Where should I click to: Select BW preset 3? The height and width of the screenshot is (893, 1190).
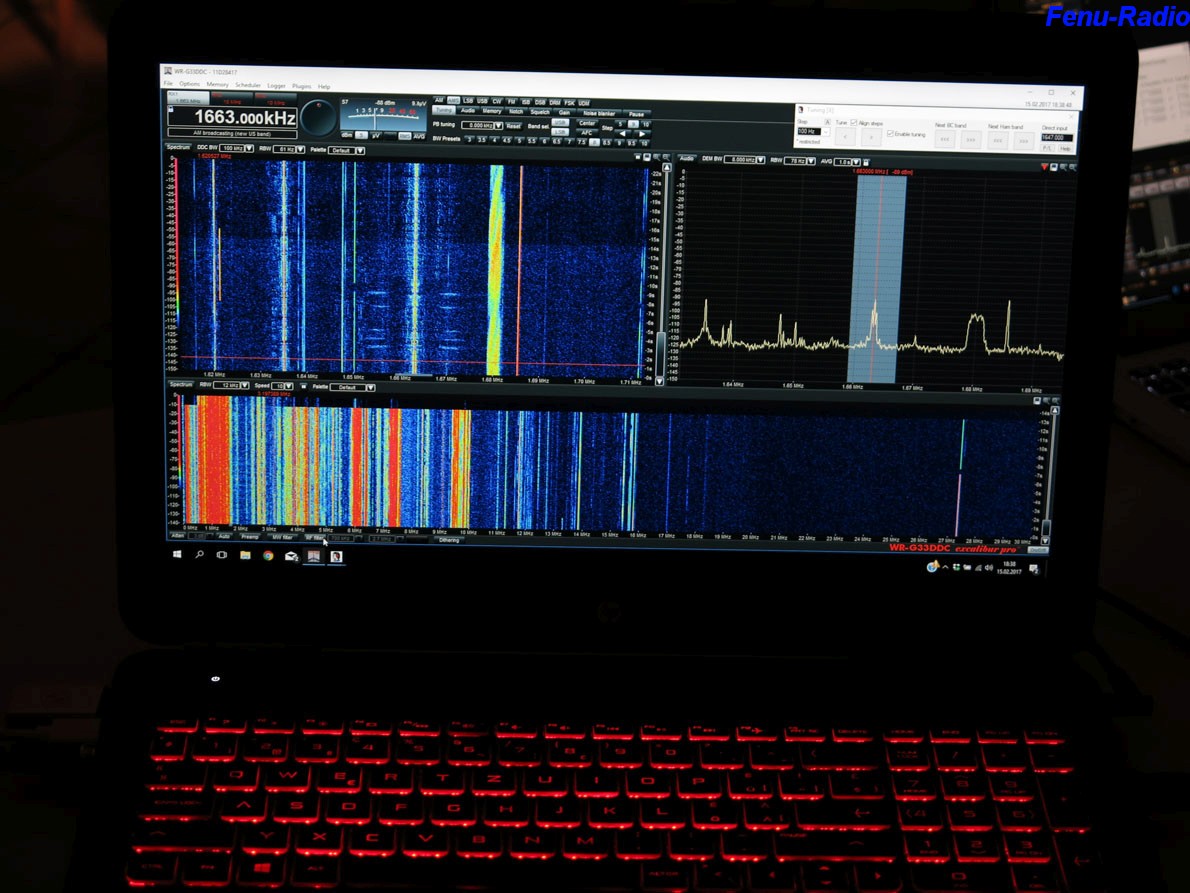469,140
